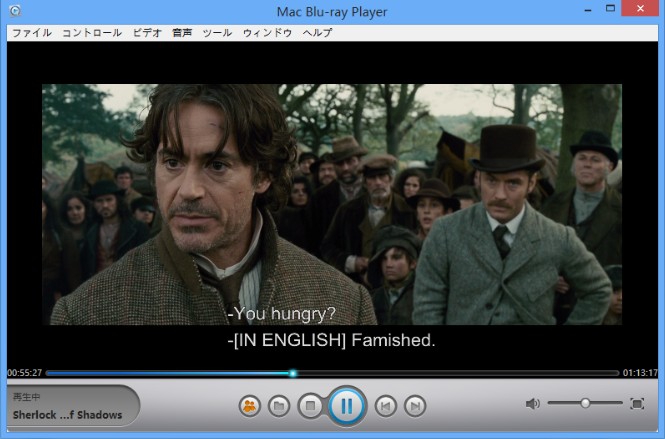
Task: Open the 音声 menu
Action: point(182,33)
